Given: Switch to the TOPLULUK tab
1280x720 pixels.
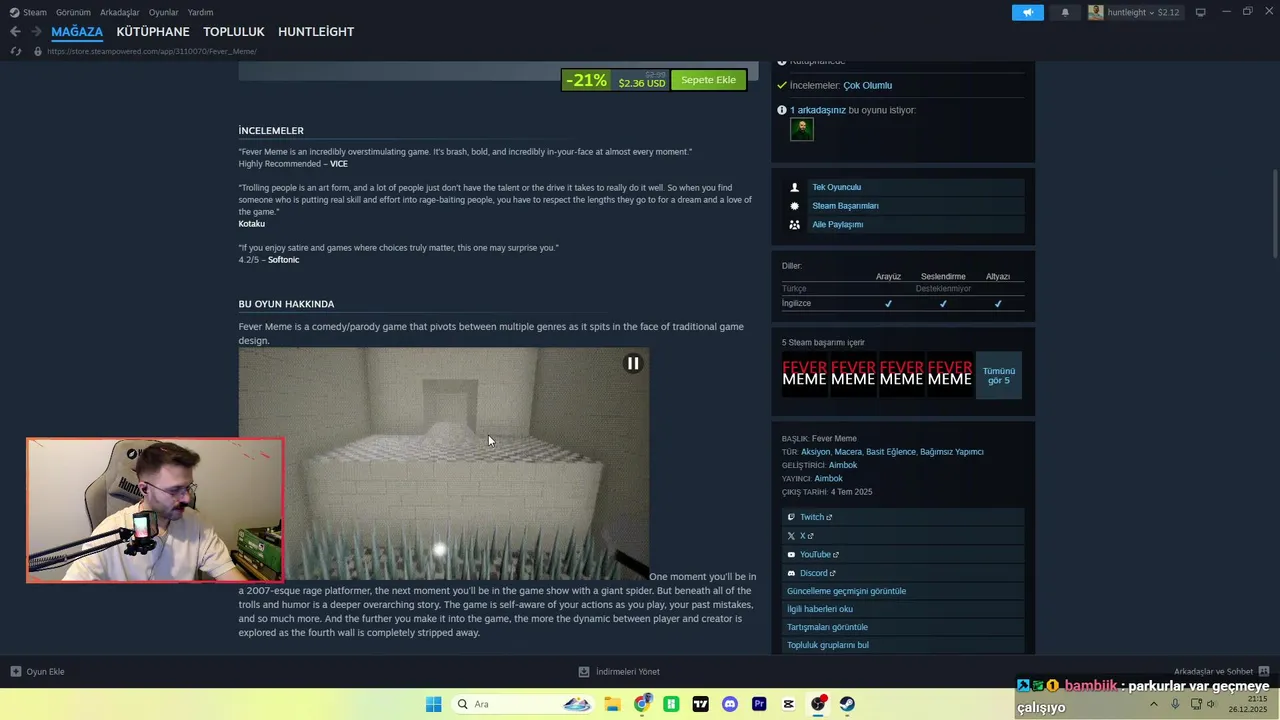Looking at the screenshot, I should pyautogui.click(x=234, y=32).
